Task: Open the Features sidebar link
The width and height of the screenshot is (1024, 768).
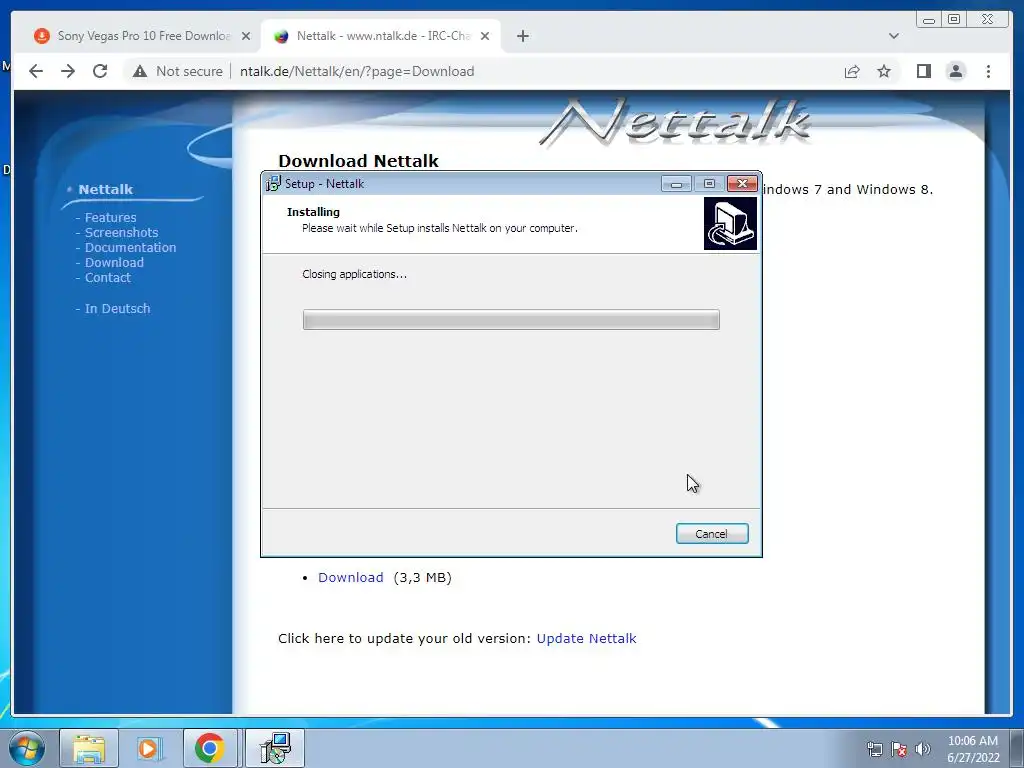Action: (x=110, y=217)
